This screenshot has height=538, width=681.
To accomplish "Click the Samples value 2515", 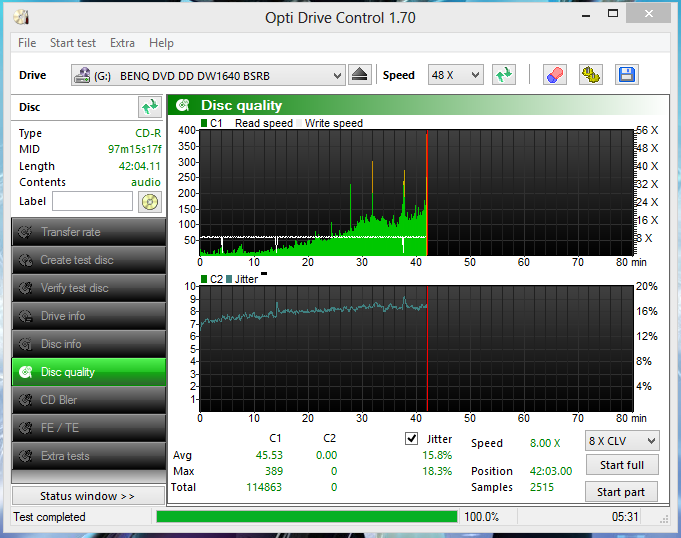I will click(542, 487).
